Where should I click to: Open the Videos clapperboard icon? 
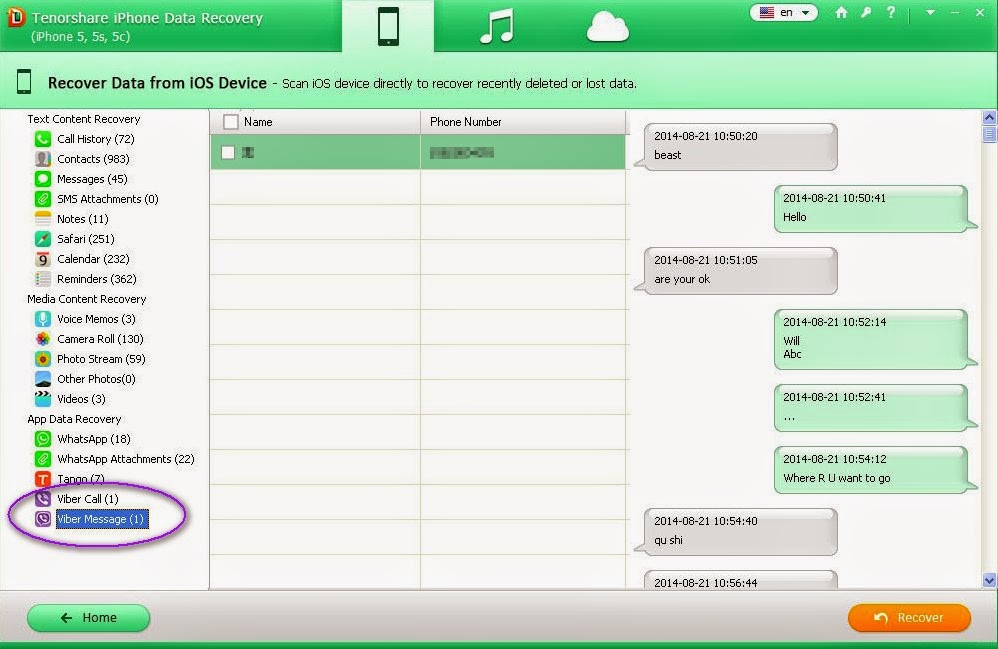43,399
